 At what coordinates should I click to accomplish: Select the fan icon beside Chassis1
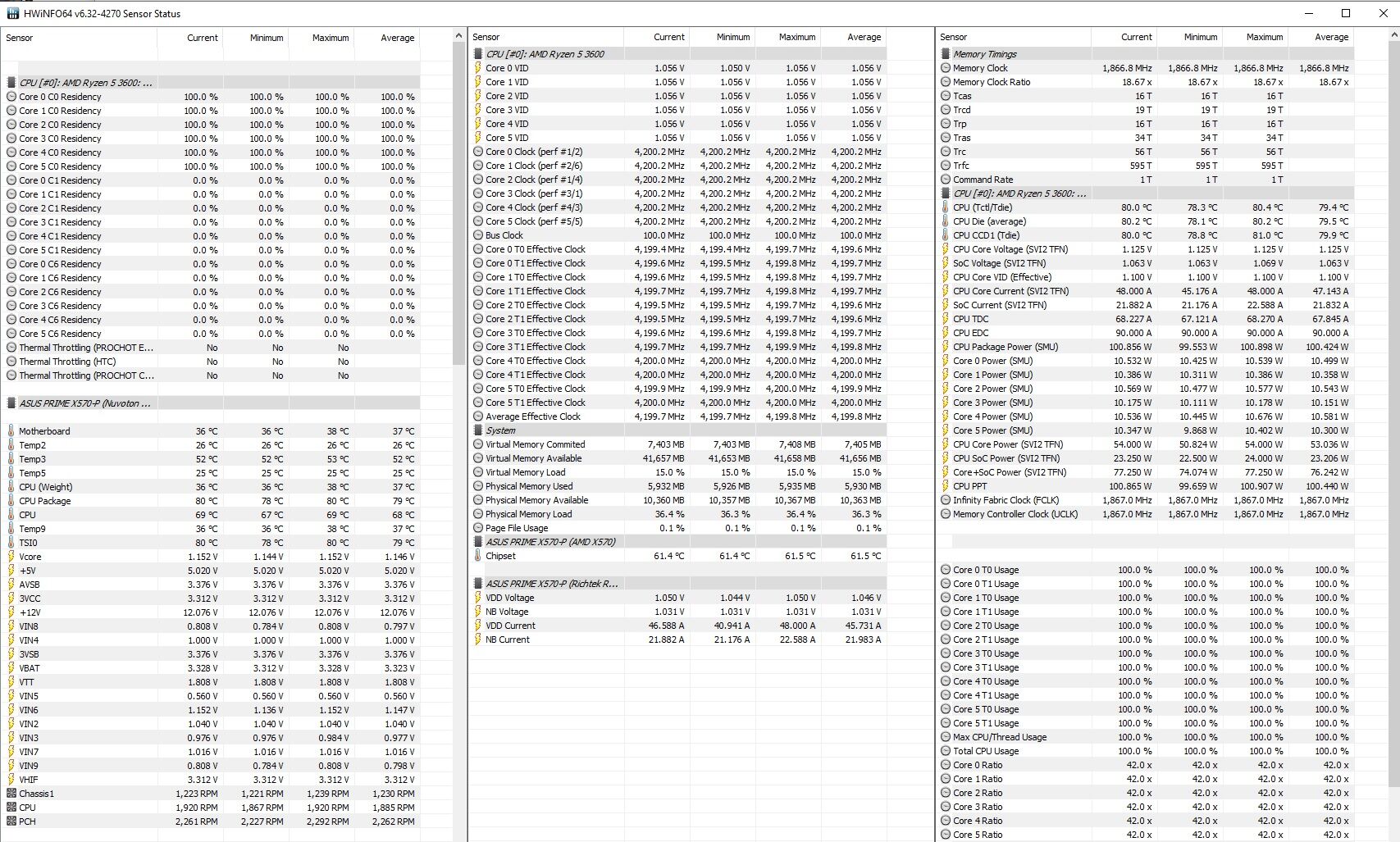11,794
